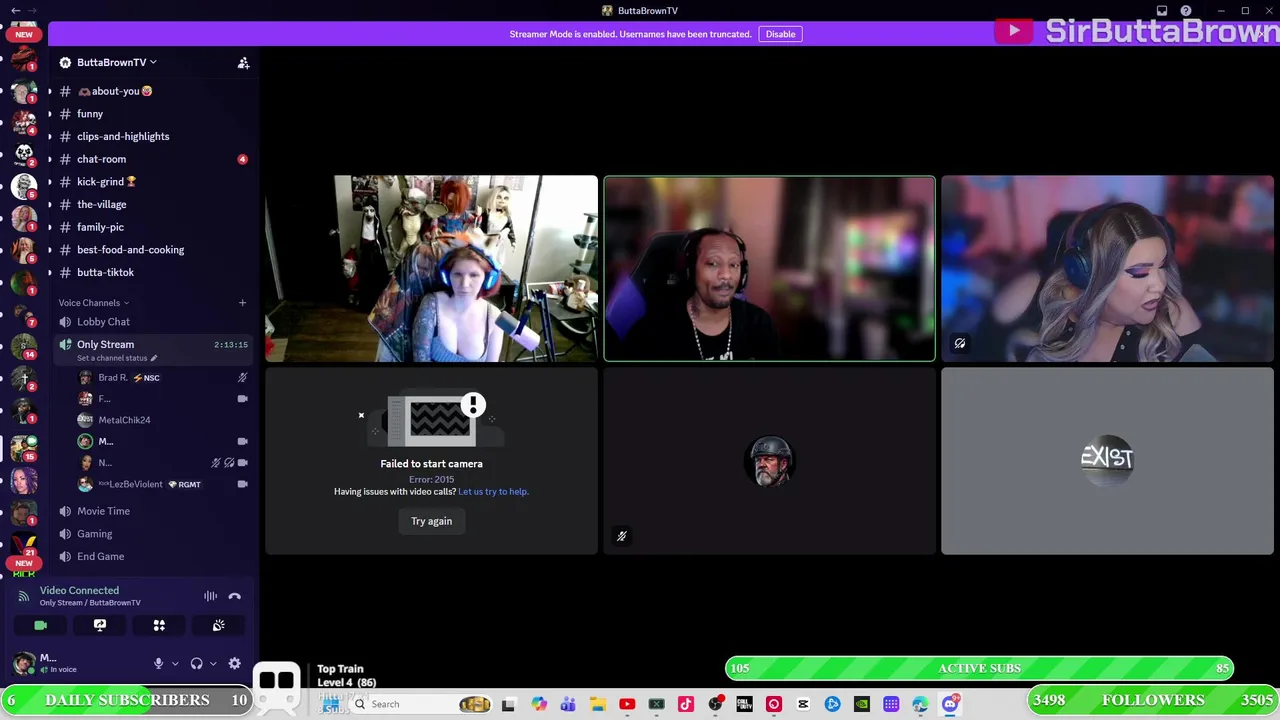The image size is (1280, 720).
Task: Open Discord help in title bar
Action: tap(1186, 11)
